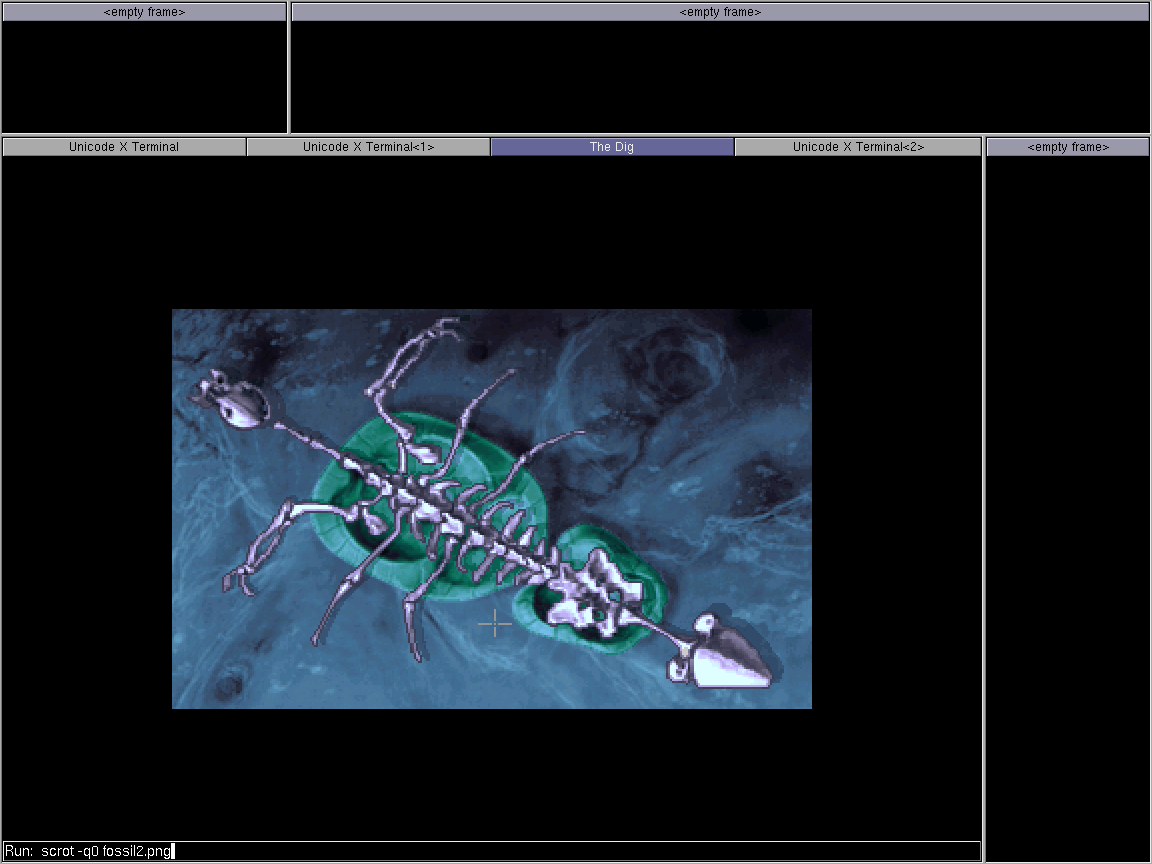
Task: Focus the wide top empty frame title
Action: 720,12
